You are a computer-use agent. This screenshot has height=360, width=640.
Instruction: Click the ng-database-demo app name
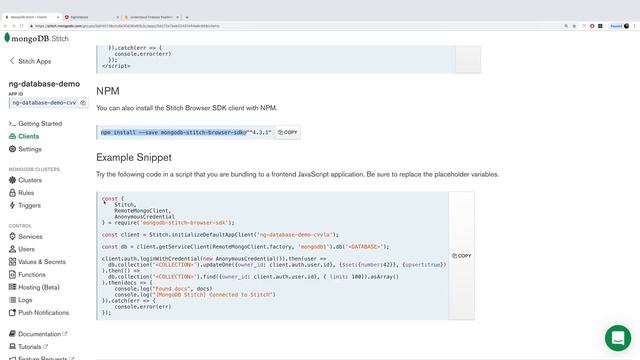[44, 84]
